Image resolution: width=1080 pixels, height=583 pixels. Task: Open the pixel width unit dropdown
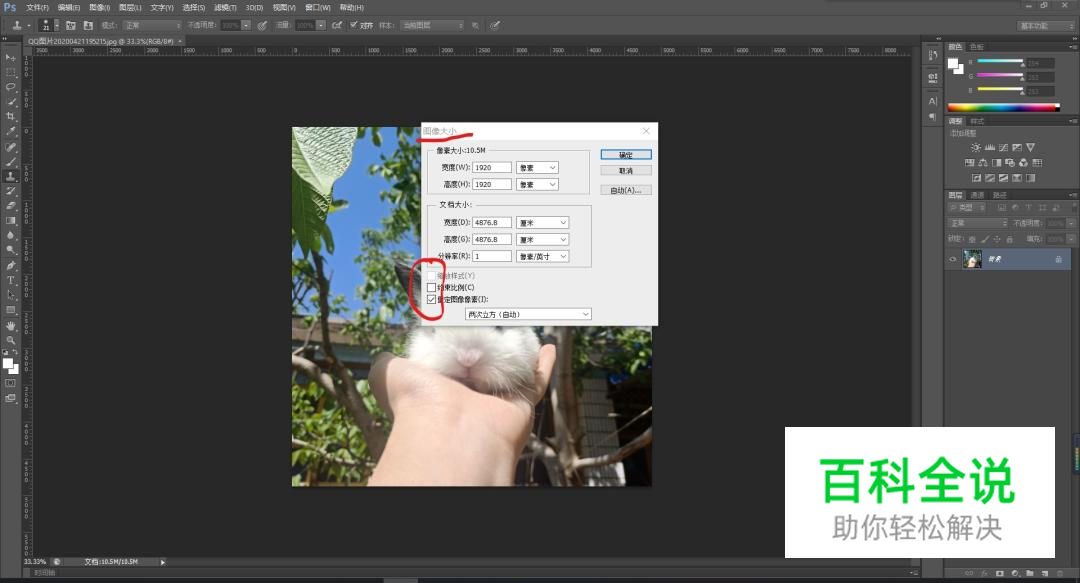point(537,167)
